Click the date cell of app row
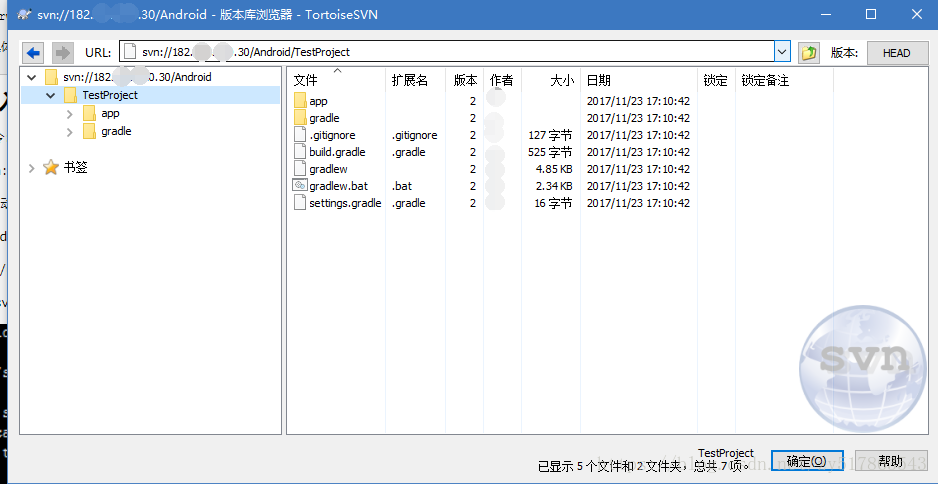This screenshot has height=484, width=938. 638,101
